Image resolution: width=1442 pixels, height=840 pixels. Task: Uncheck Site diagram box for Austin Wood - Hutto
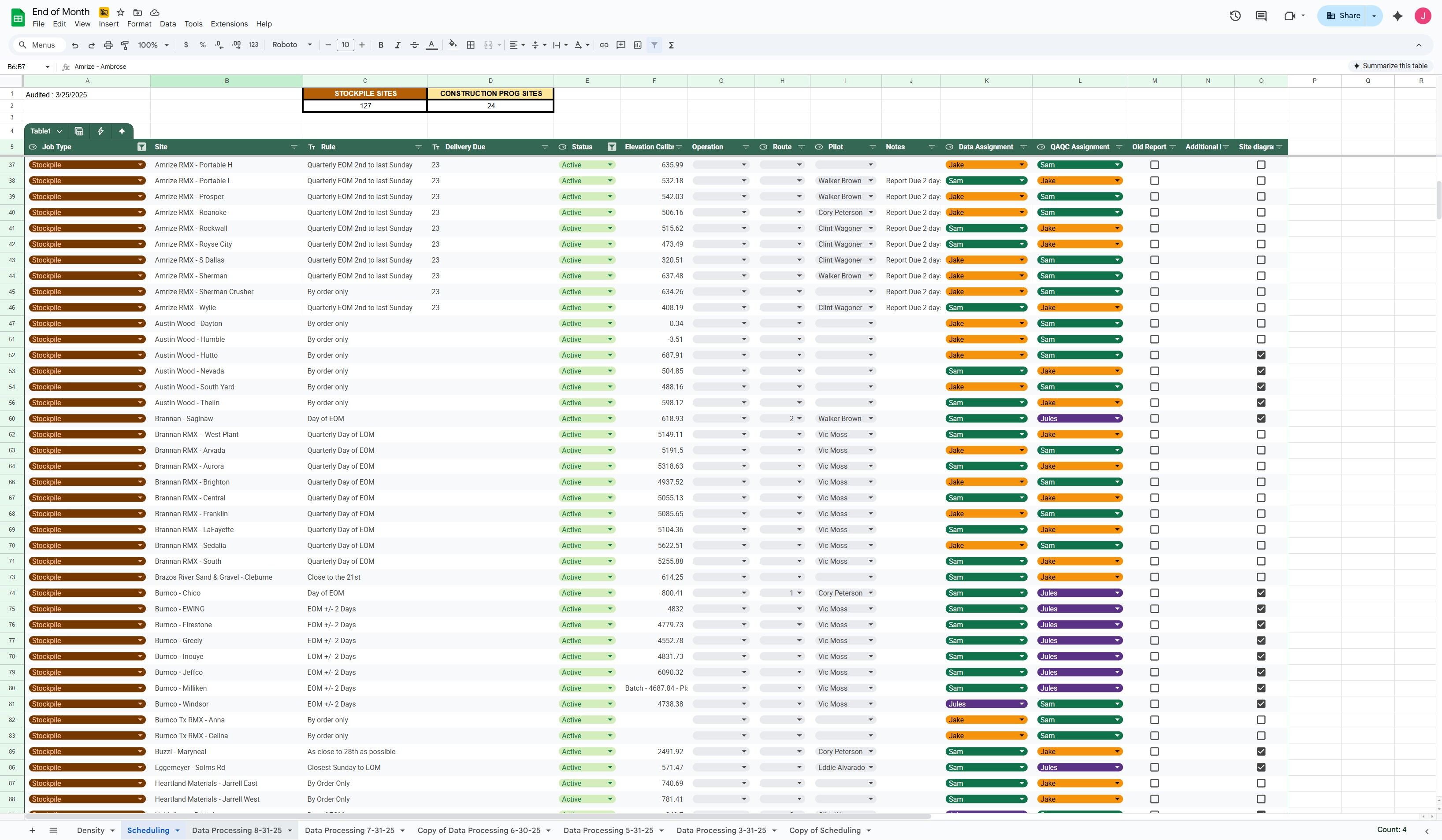[1260, 355]
